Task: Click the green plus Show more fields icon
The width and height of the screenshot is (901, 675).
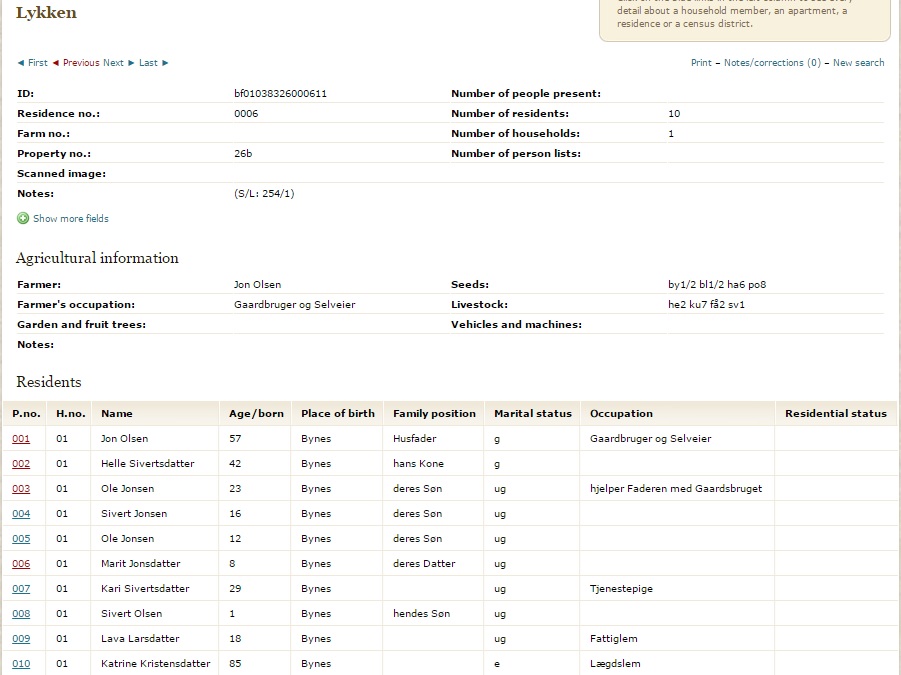Action: coord(23,218)
